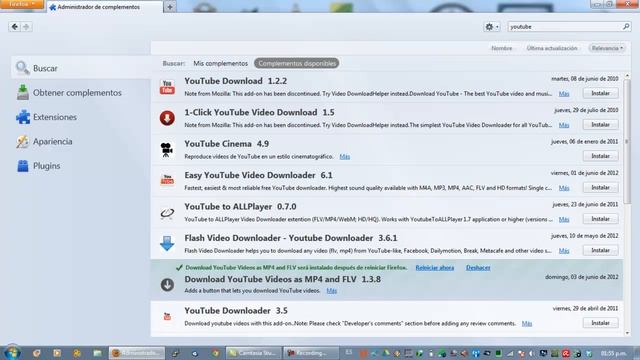Install YouTube to ALLPlayer
Image resolution: width=640 pixels, height=360 pixels.
600,219
